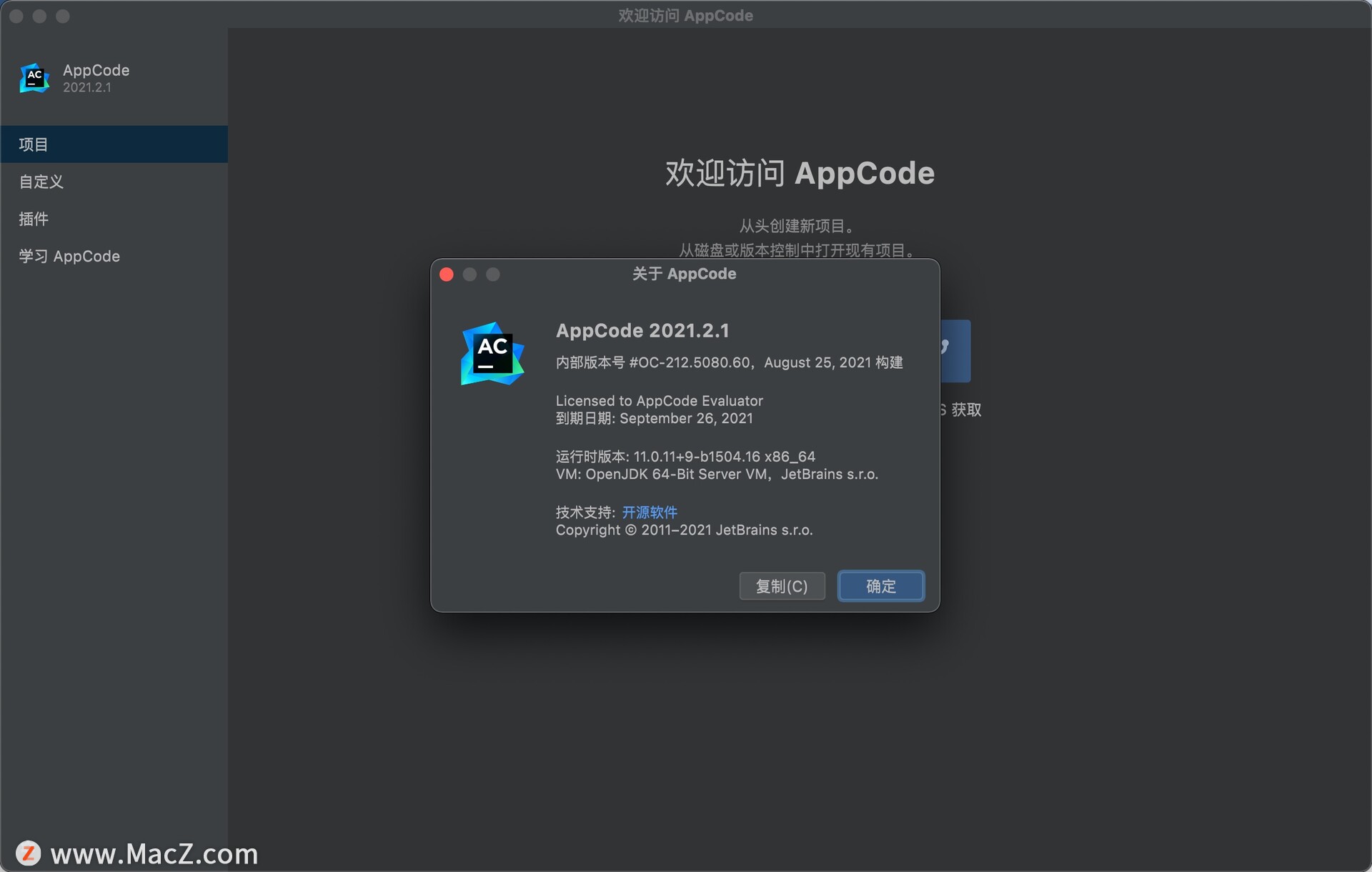Confirm with the 确定 button
Screen dimensions: 1372x872
(x=881, y=586)
